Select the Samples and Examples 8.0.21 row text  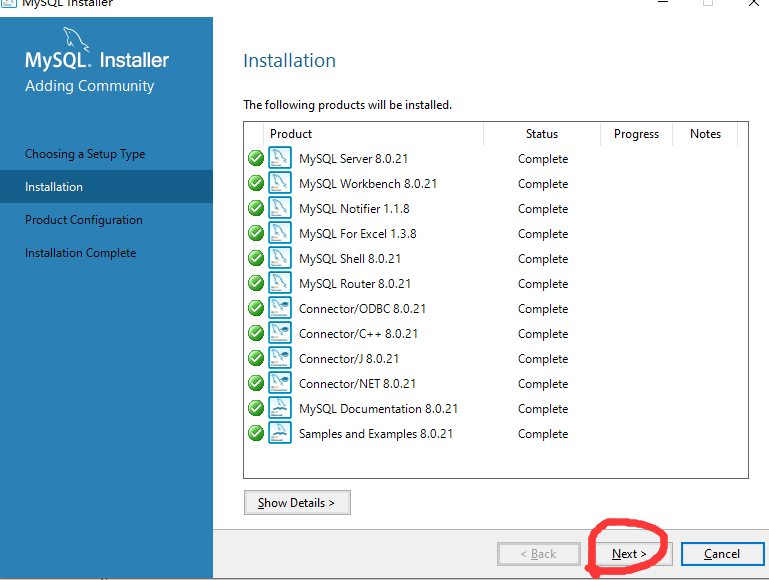point(376,434)
